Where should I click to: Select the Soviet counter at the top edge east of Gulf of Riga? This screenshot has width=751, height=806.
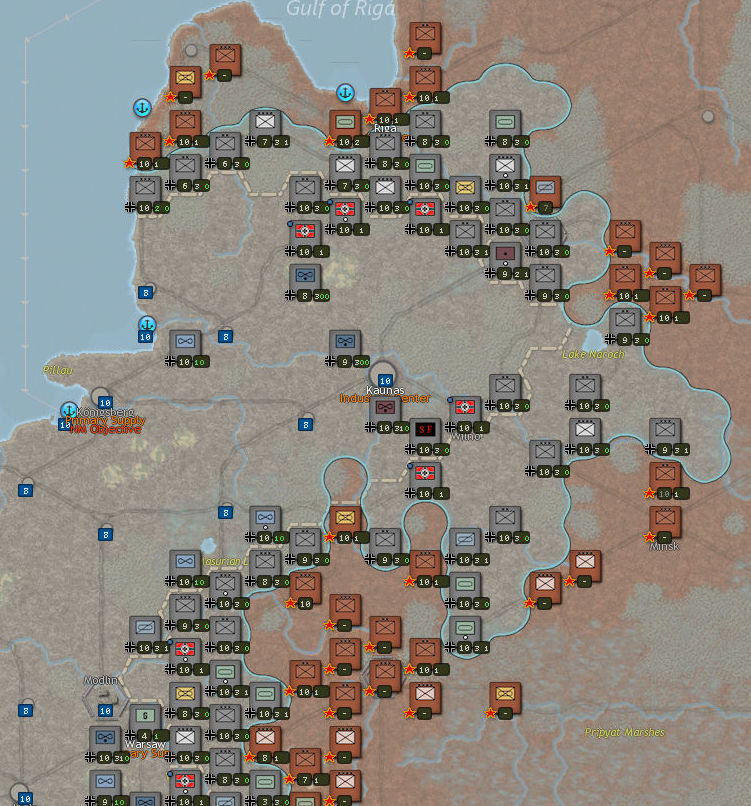[x=425, y=33]
